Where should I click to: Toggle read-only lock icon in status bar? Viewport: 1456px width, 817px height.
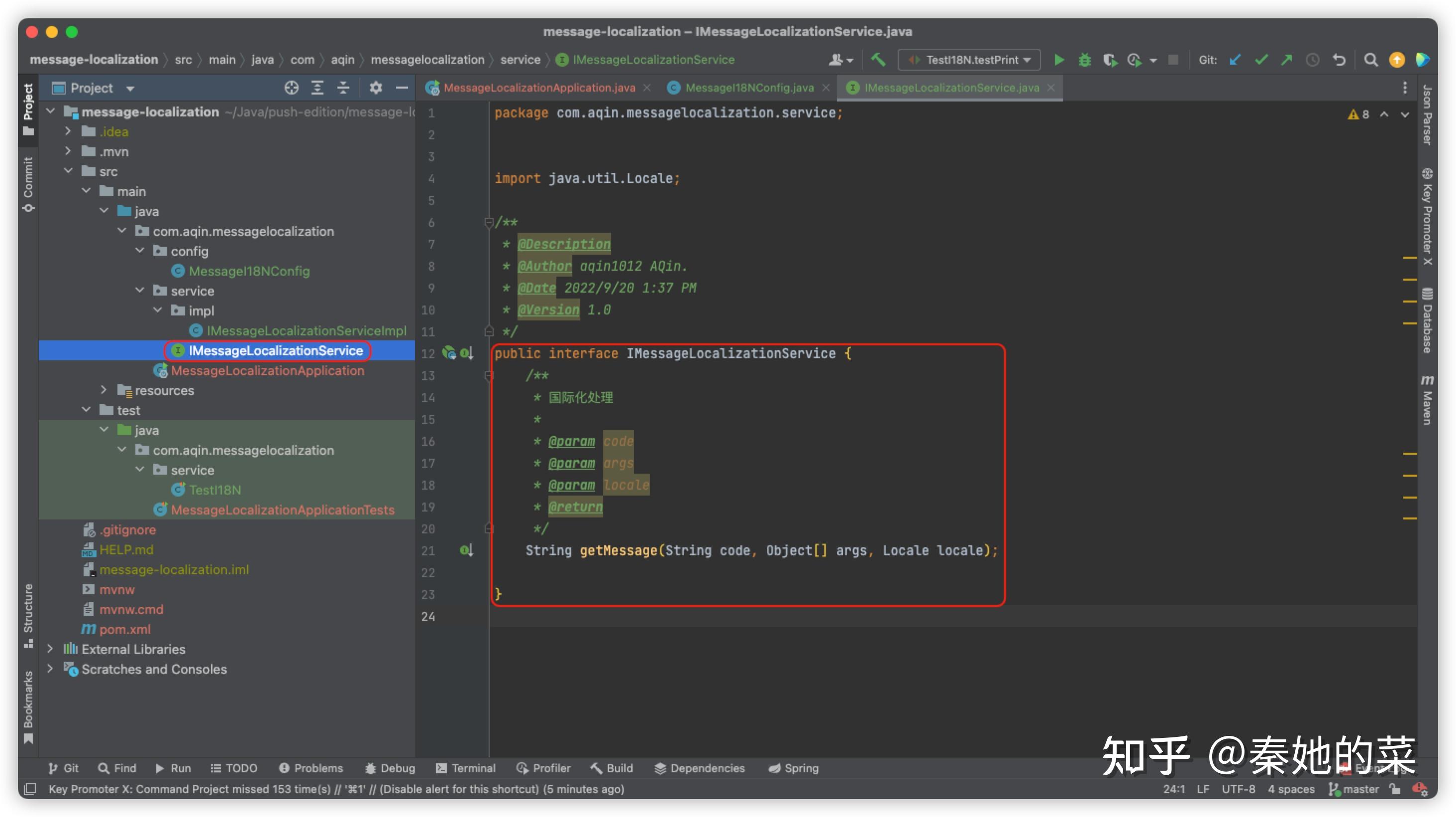point(1395,789)
